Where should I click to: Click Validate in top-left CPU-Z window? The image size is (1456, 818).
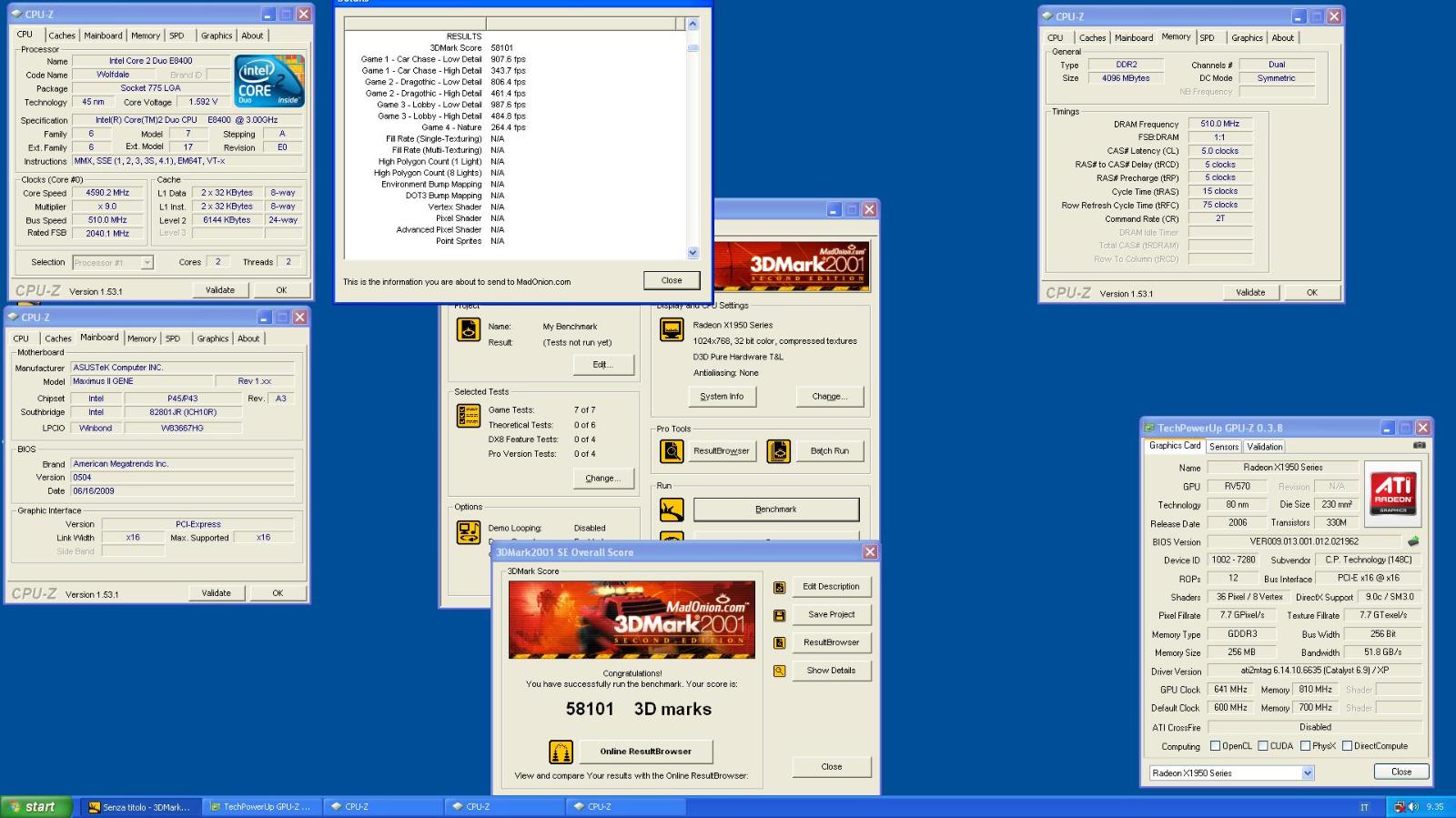click(x=220, y=290)
